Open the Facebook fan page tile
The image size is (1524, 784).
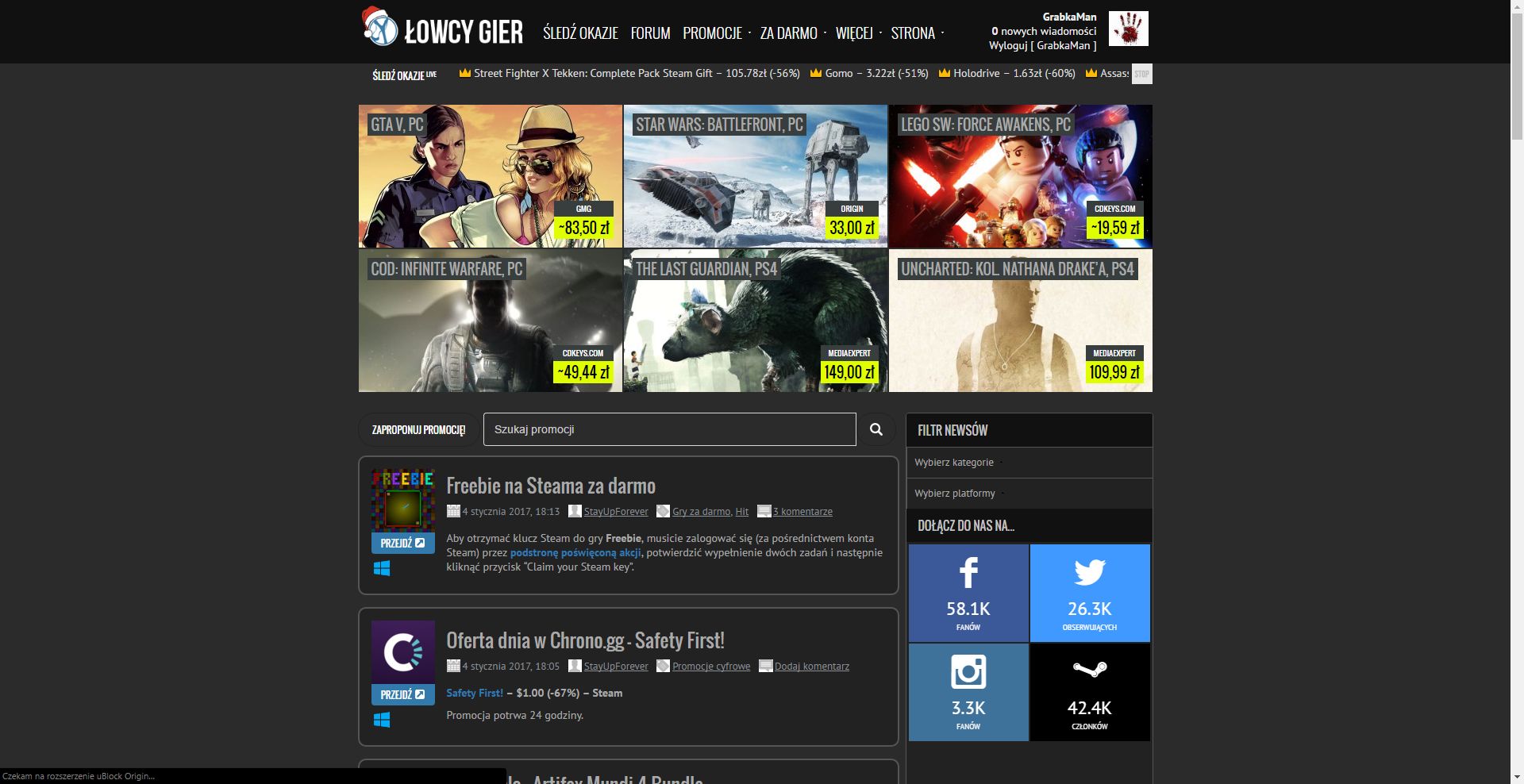[968, 593]
